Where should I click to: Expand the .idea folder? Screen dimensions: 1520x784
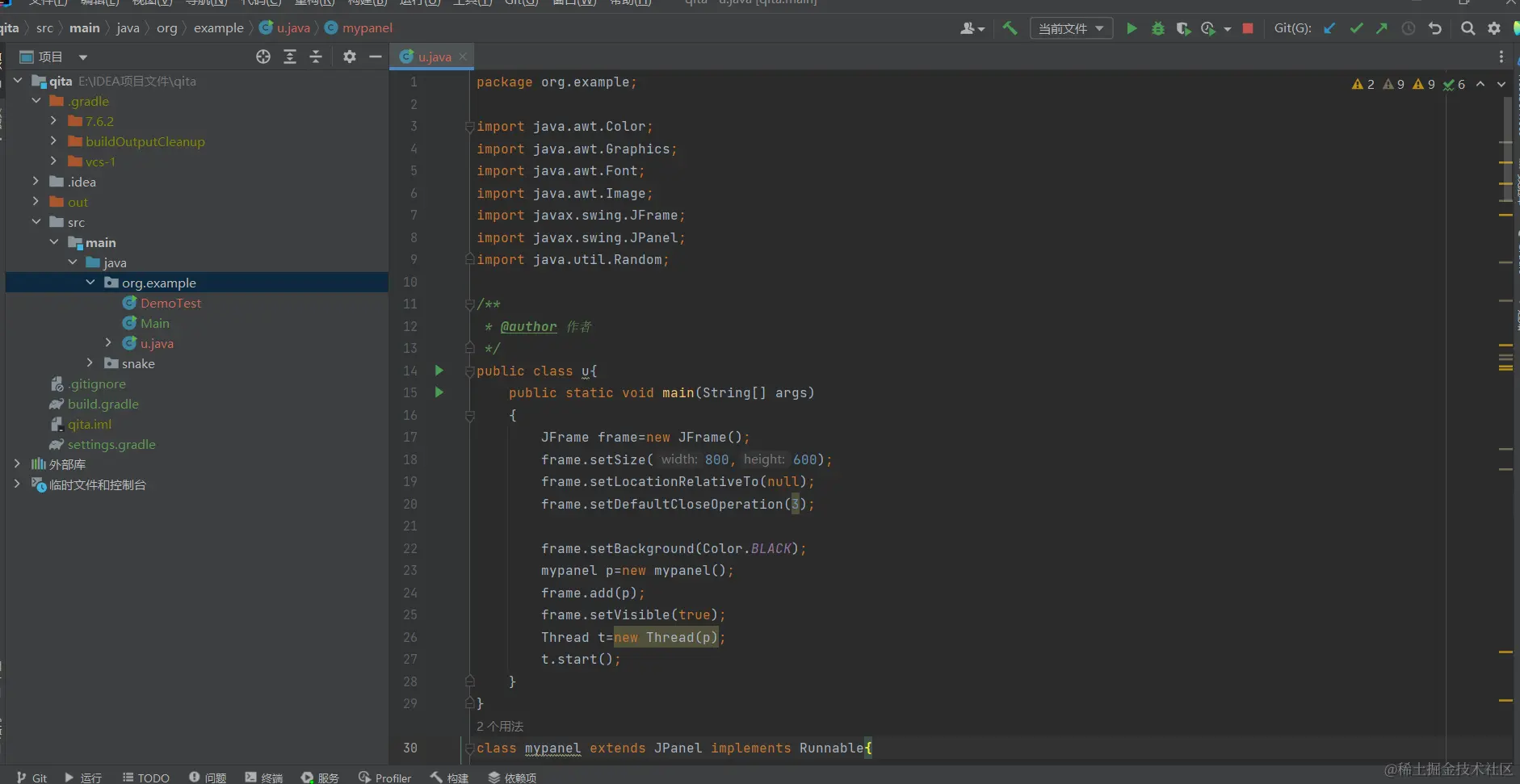(36, 182)
